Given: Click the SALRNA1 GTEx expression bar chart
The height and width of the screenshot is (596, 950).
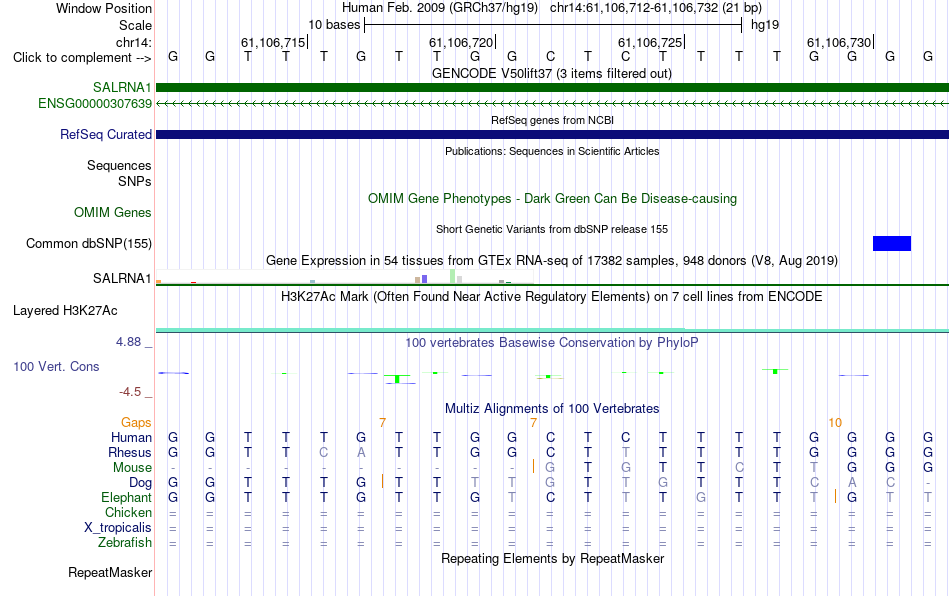Looking at the screenshot, I should click(344, 277).
